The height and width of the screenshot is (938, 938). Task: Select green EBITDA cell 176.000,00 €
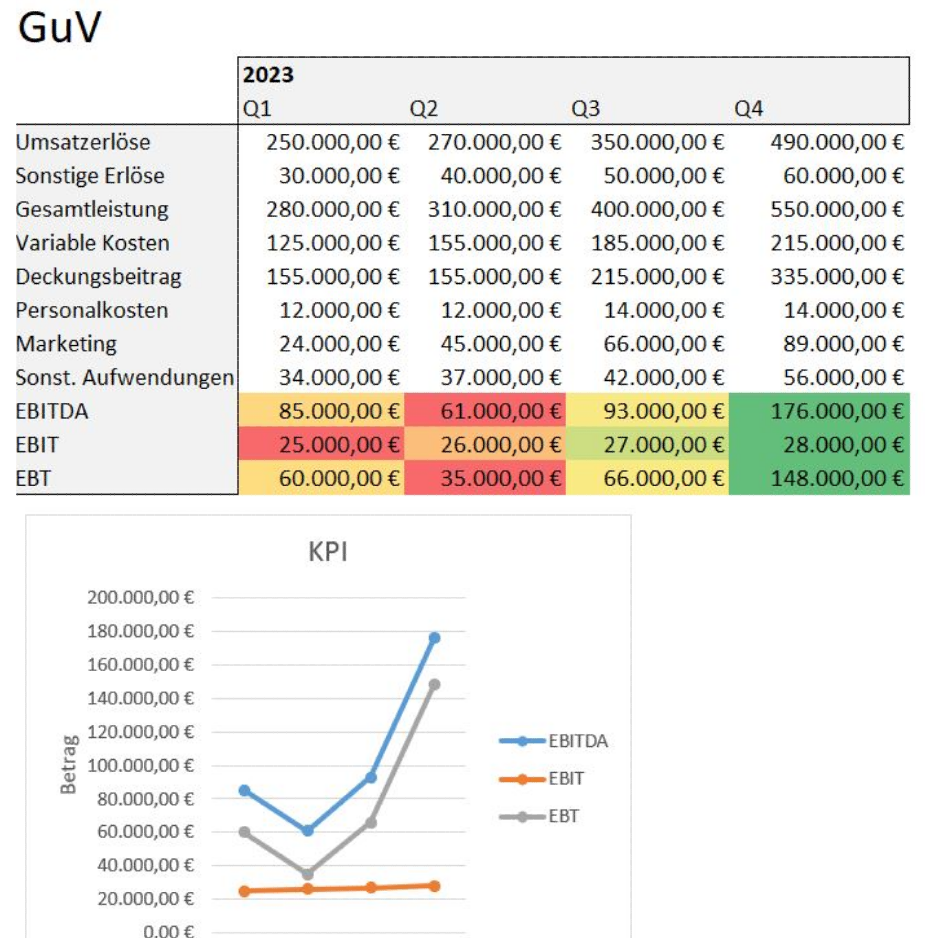(819, 410)
